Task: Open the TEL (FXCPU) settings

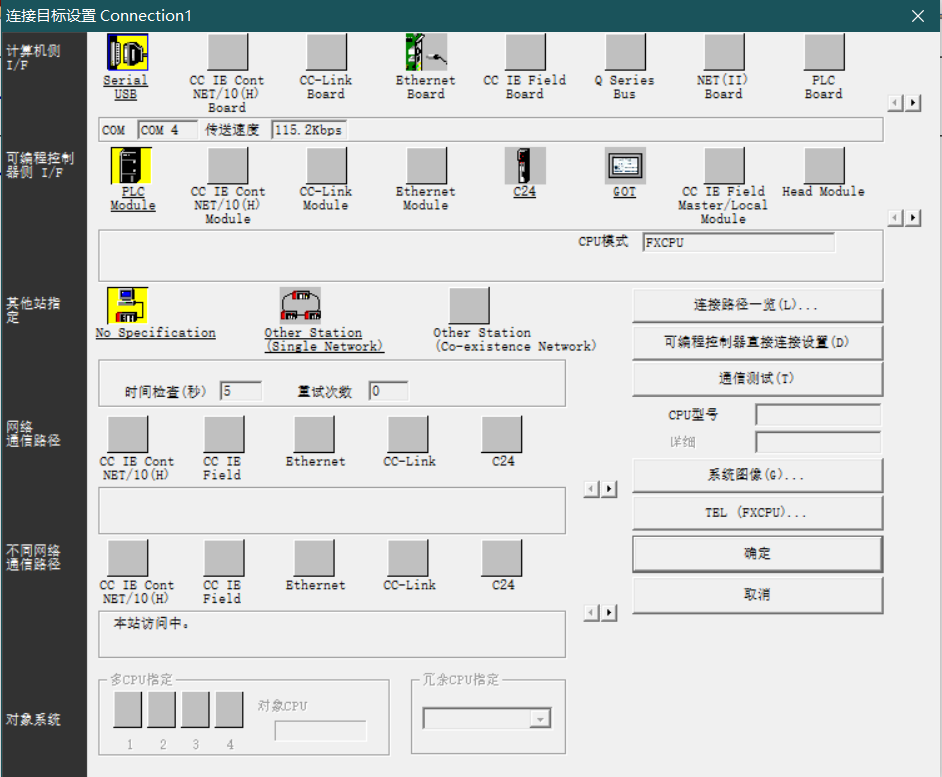Action: click(757, 512)
